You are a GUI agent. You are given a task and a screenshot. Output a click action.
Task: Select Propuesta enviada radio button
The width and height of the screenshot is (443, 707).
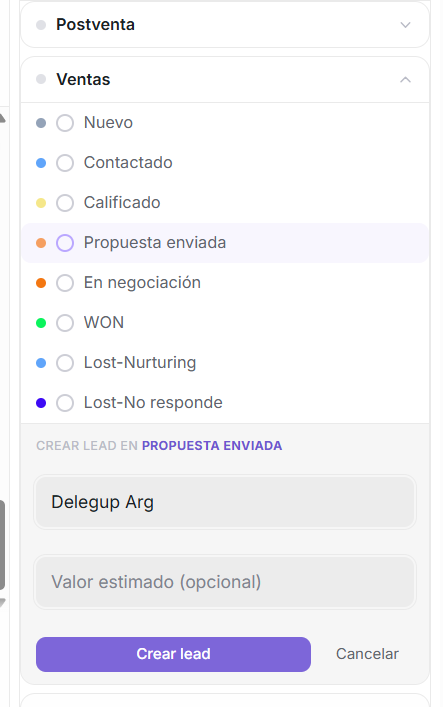tap(65, 243)
